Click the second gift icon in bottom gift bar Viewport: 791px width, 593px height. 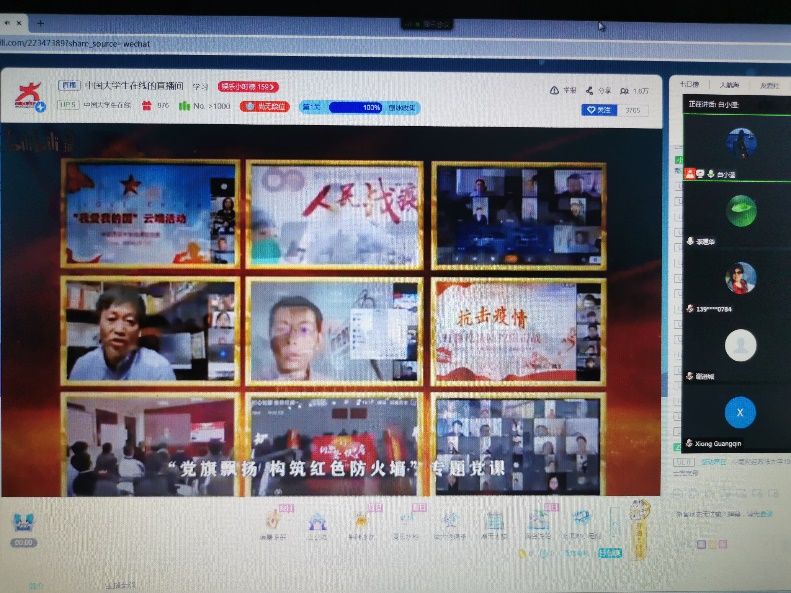pyautogui.click(x=317, y=521)
